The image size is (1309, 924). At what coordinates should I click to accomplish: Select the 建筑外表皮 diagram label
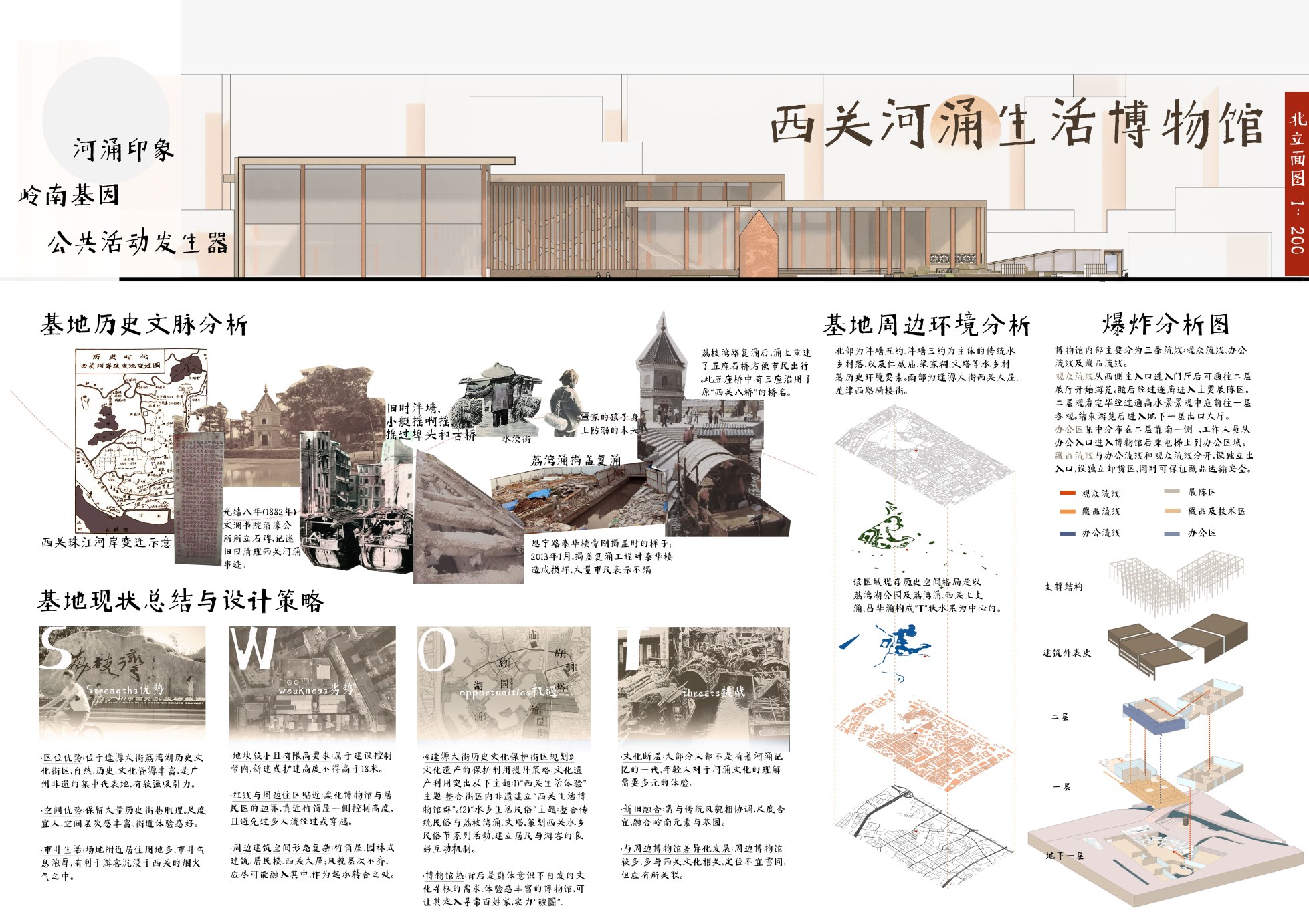click(1067, 652)
